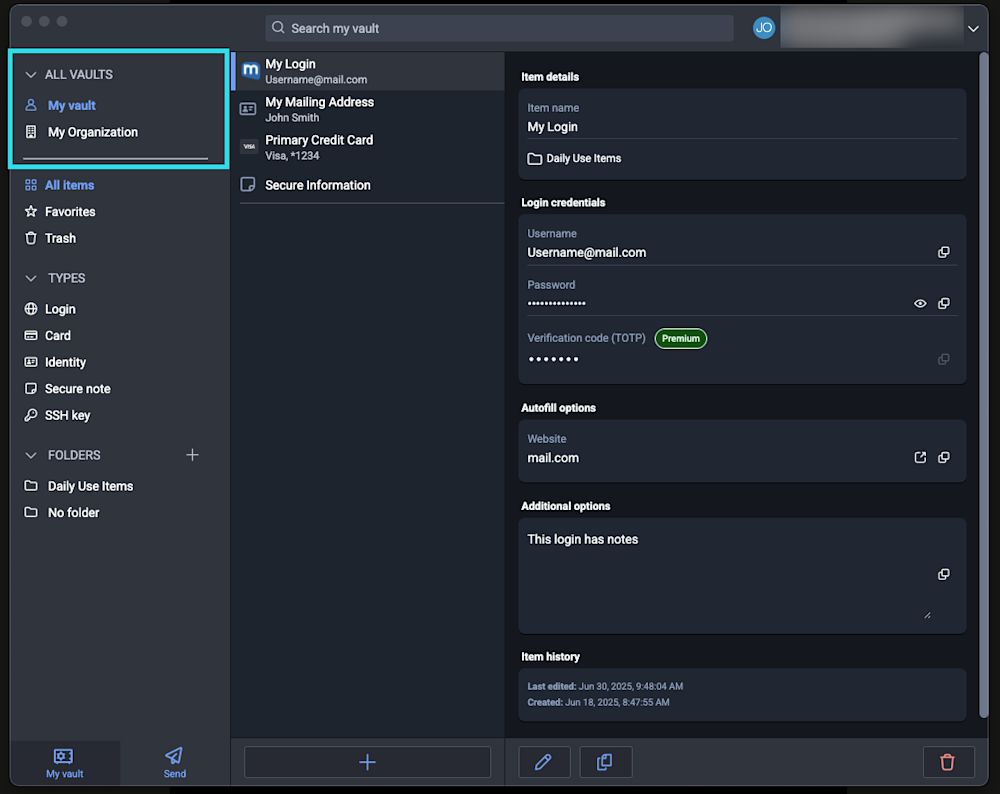Click the mail.com favicon on My Login
This screenshot has height=794, width=1000.
tap(251, 70)
